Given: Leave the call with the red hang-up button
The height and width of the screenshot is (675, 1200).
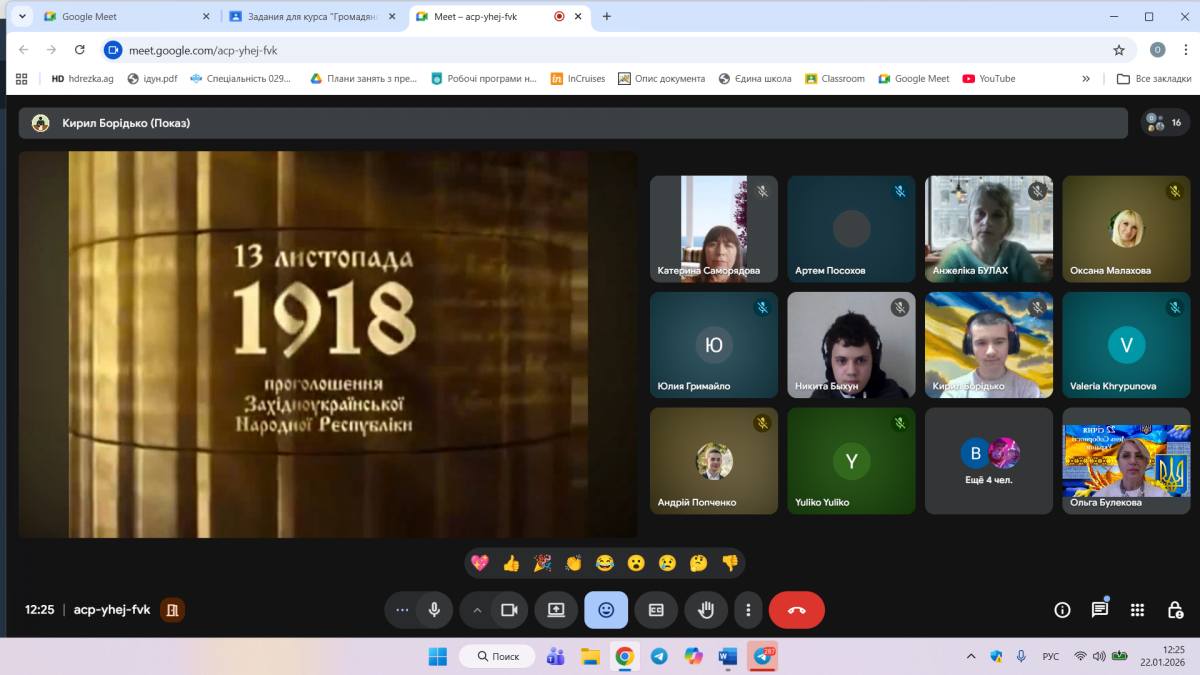Looking at the screenshot, I should point(796,610).
